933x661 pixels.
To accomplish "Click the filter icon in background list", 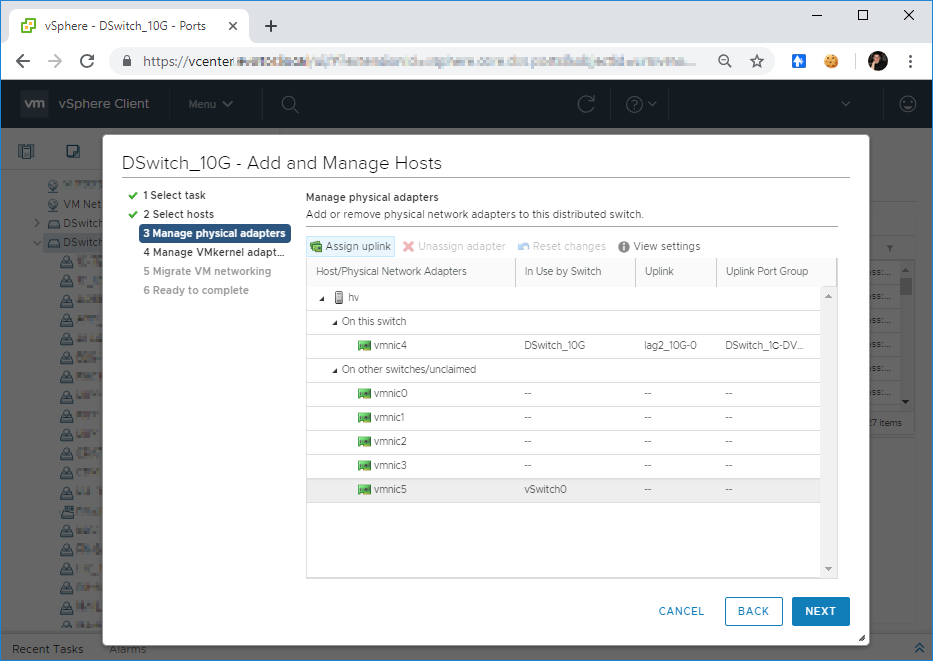I will pyautogui.click(x=890, y=248).
